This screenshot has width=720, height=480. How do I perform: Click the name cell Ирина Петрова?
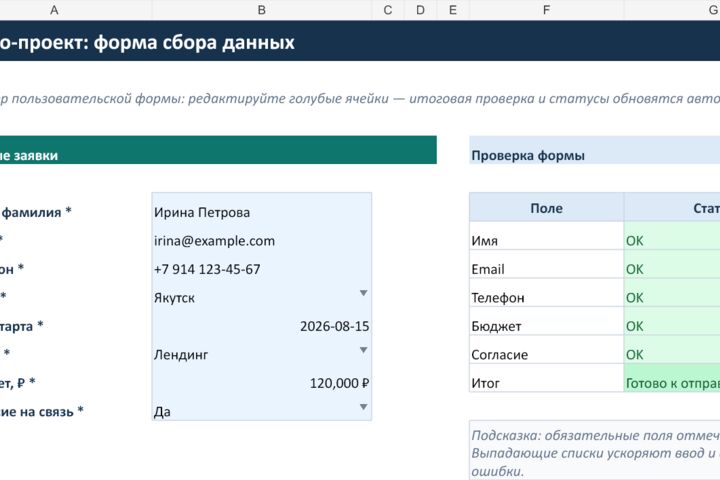coord(262,208)
